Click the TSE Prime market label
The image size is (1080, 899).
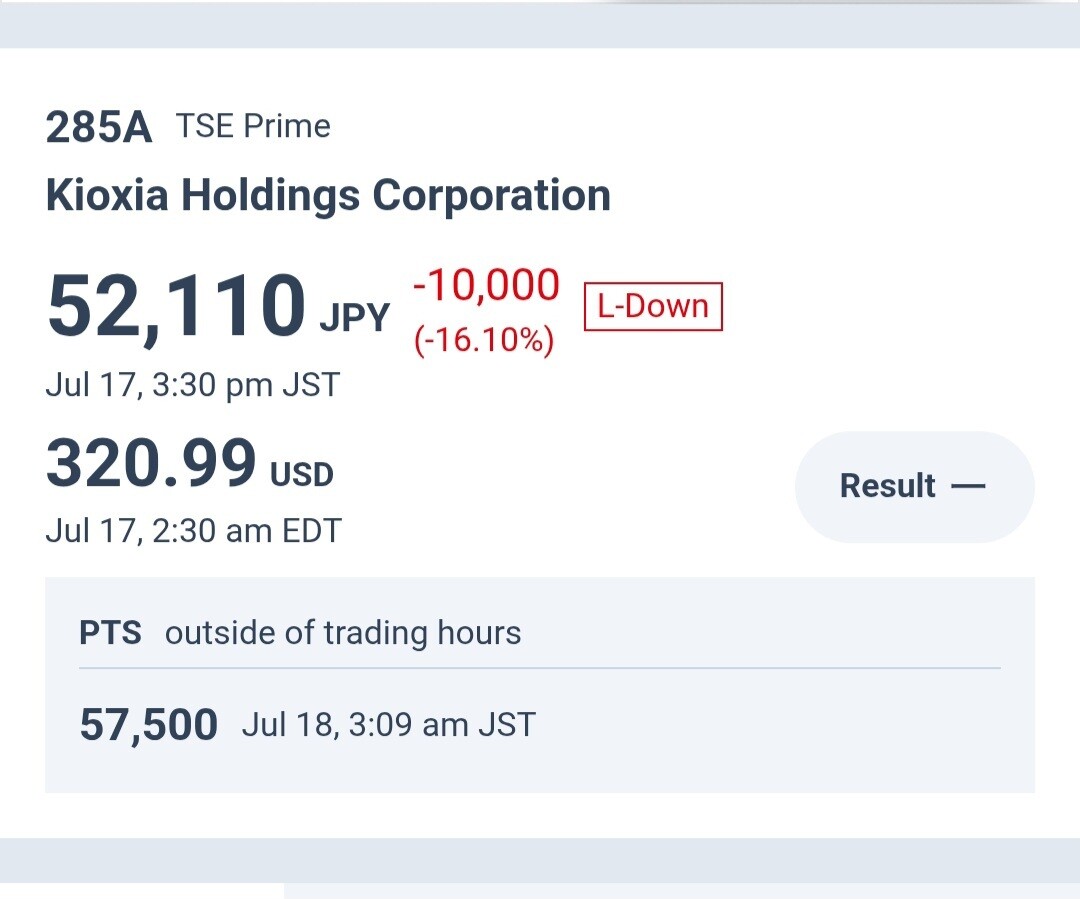coord(253,126)
